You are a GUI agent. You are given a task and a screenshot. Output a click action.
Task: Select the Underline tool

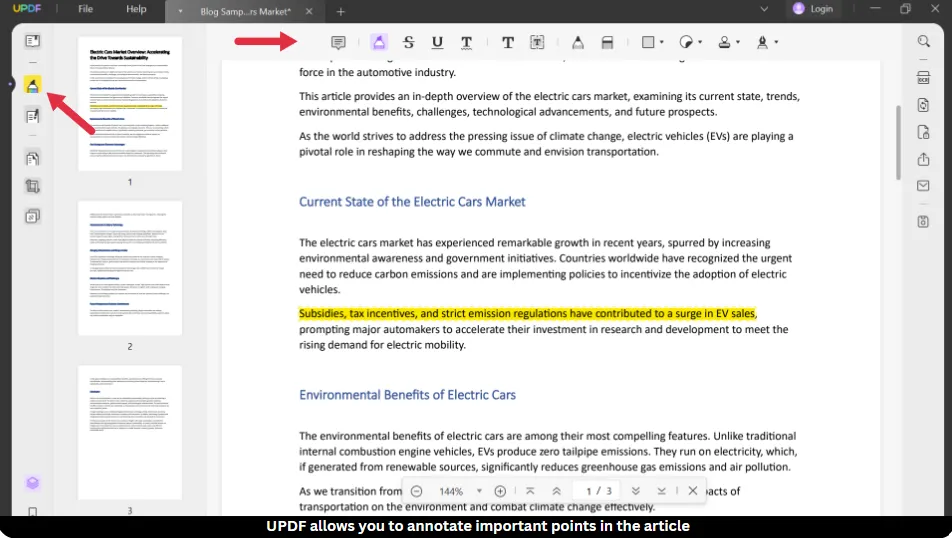[x=437, y=42]
